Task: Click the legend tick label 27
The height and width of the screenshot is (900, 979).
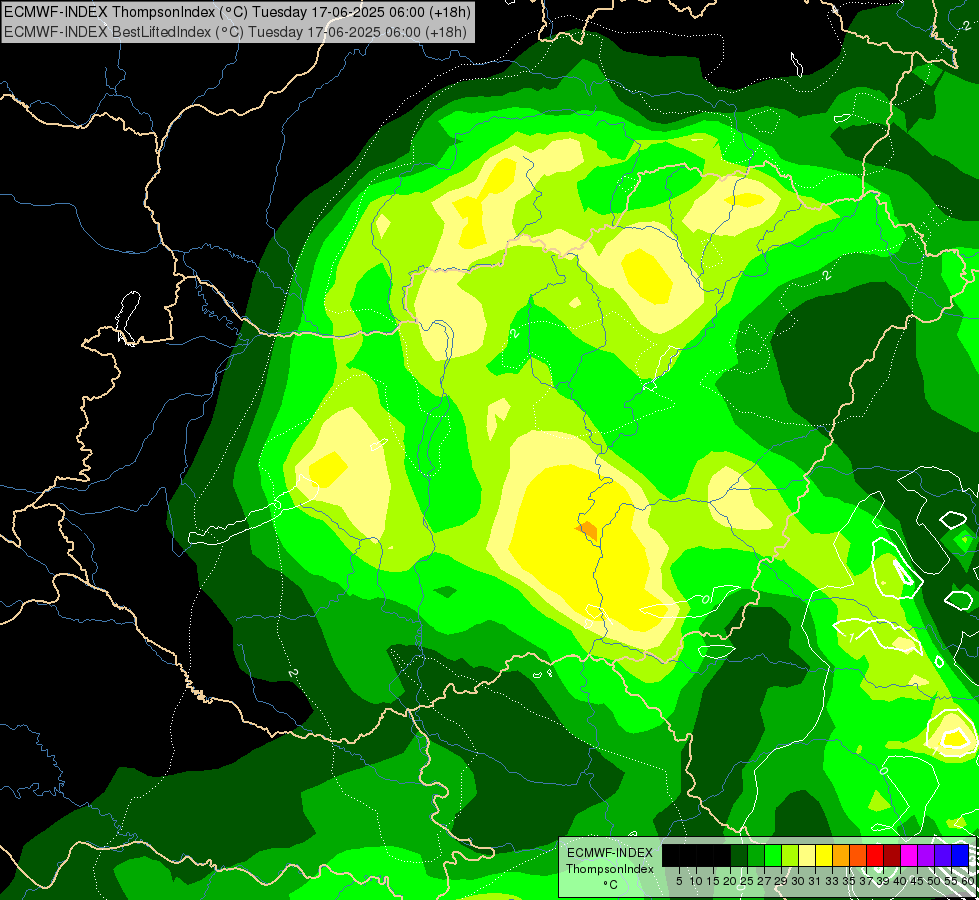Action: pyautogui.click(x=764, y=881)
